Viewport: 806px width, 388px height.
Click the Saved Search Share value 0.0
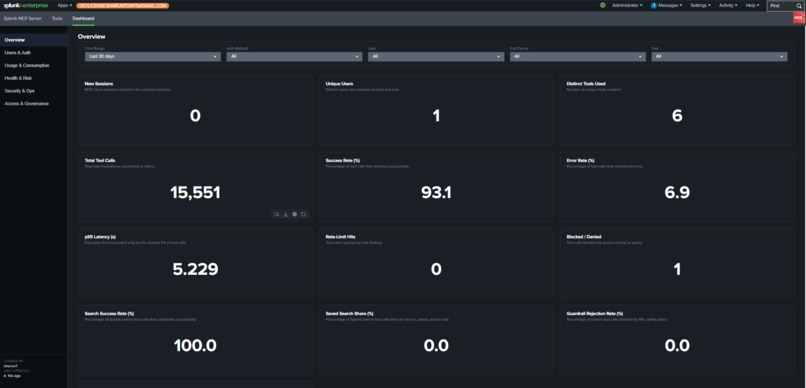click(x=436, y=346)
